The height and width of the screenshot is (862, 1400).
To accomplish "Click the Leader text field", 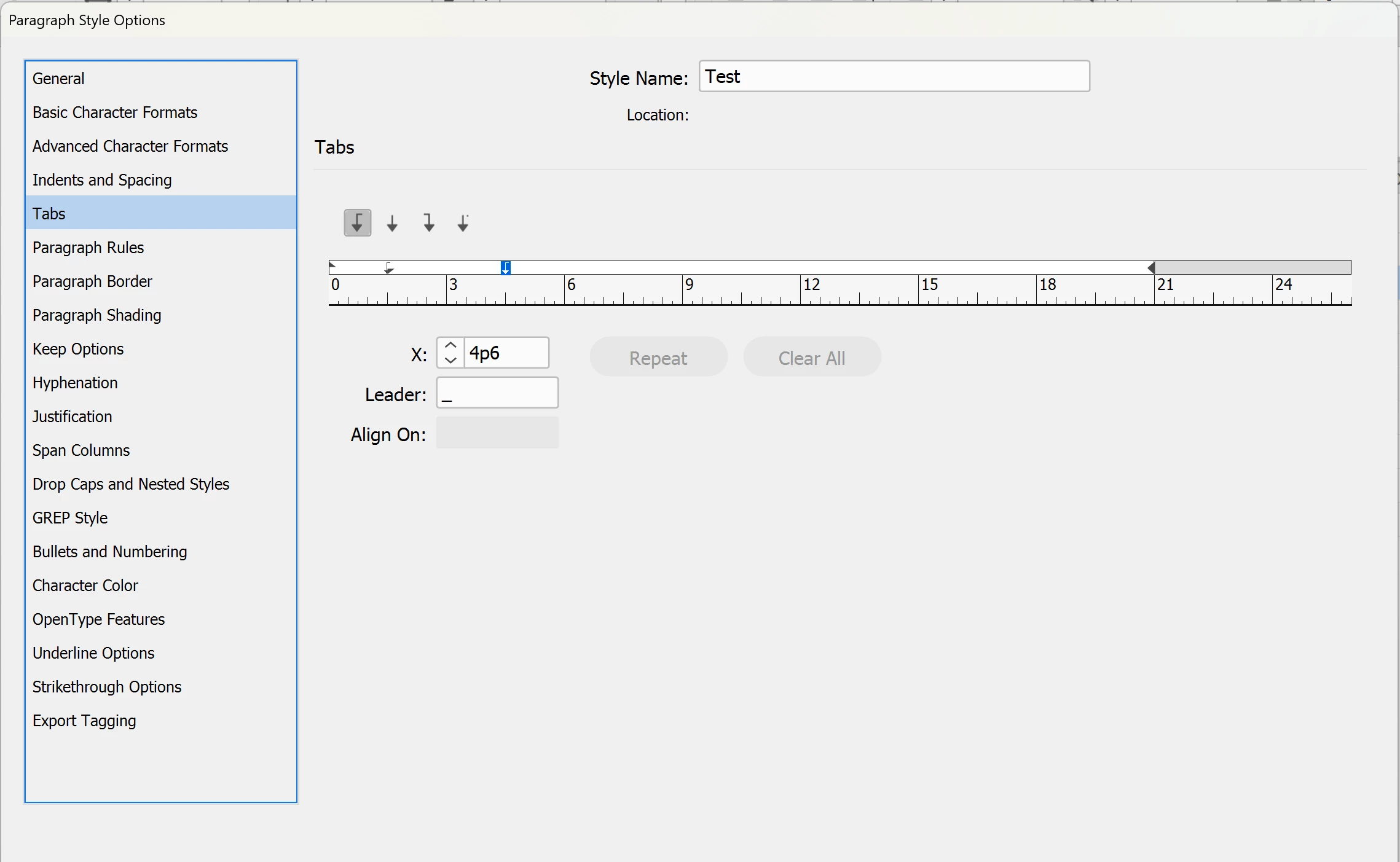I will [497, 393].
